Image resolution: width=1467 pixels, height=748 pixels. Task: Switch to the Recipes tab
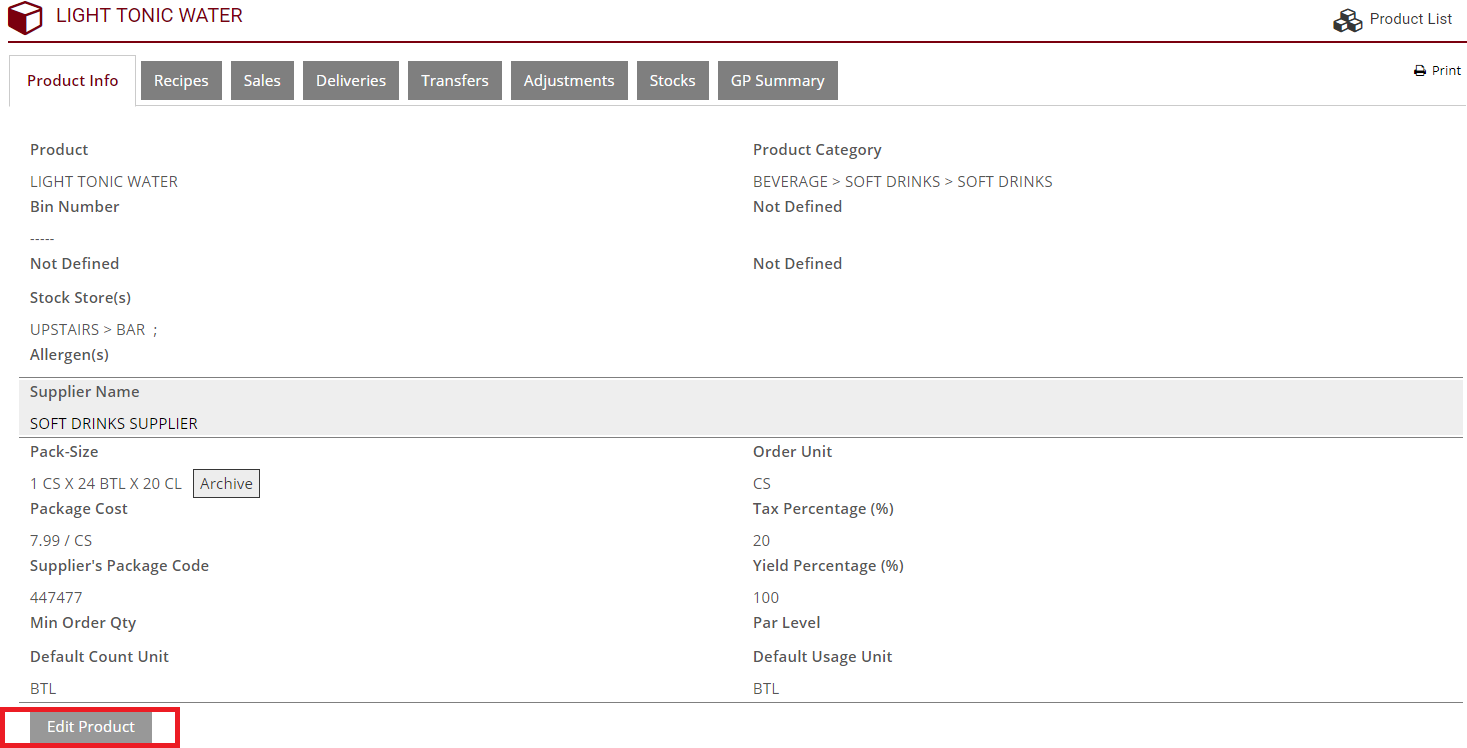[181, 81]
